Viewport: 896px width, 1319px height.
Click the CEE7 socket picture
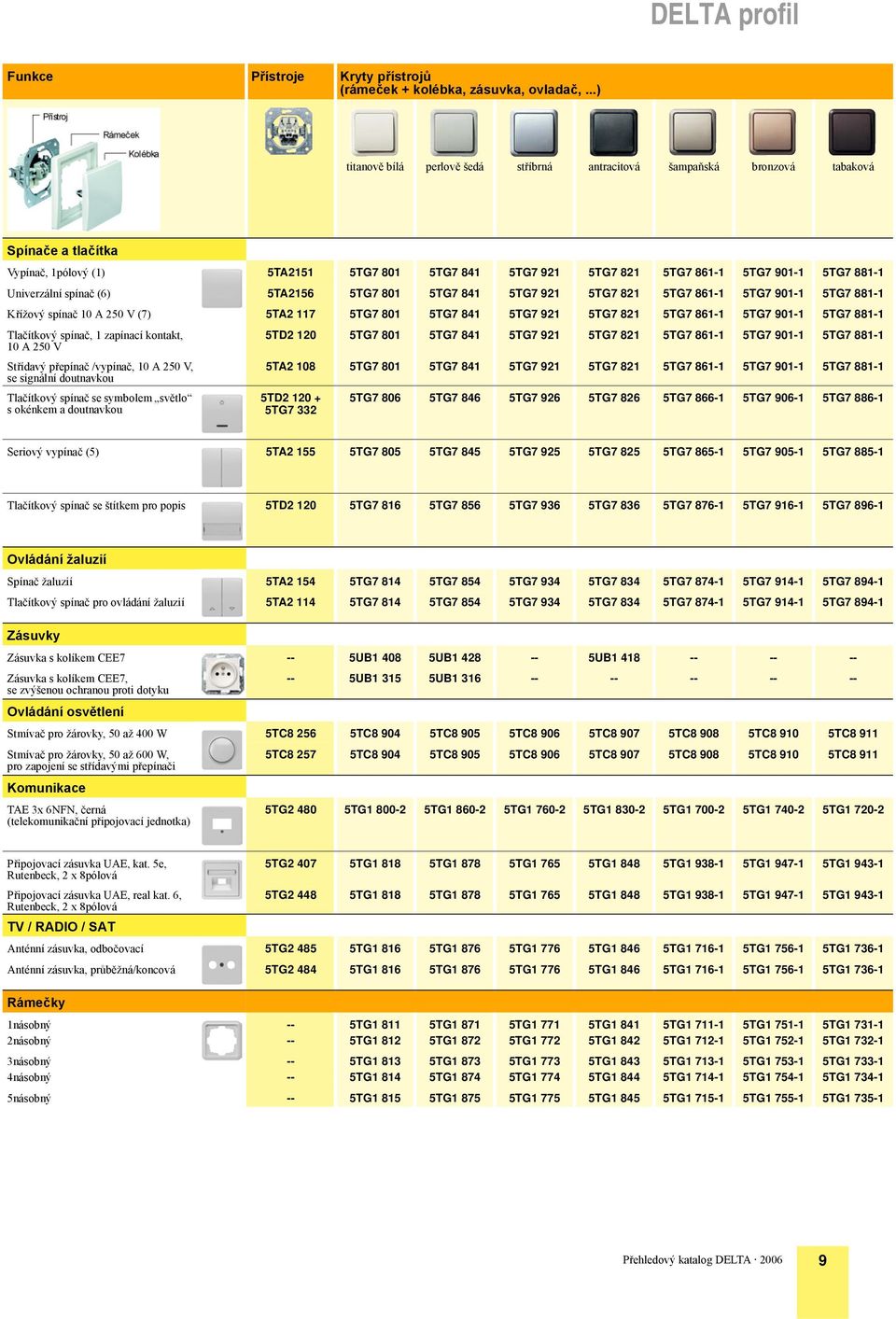pyautogui.click(x=222, y=673)
